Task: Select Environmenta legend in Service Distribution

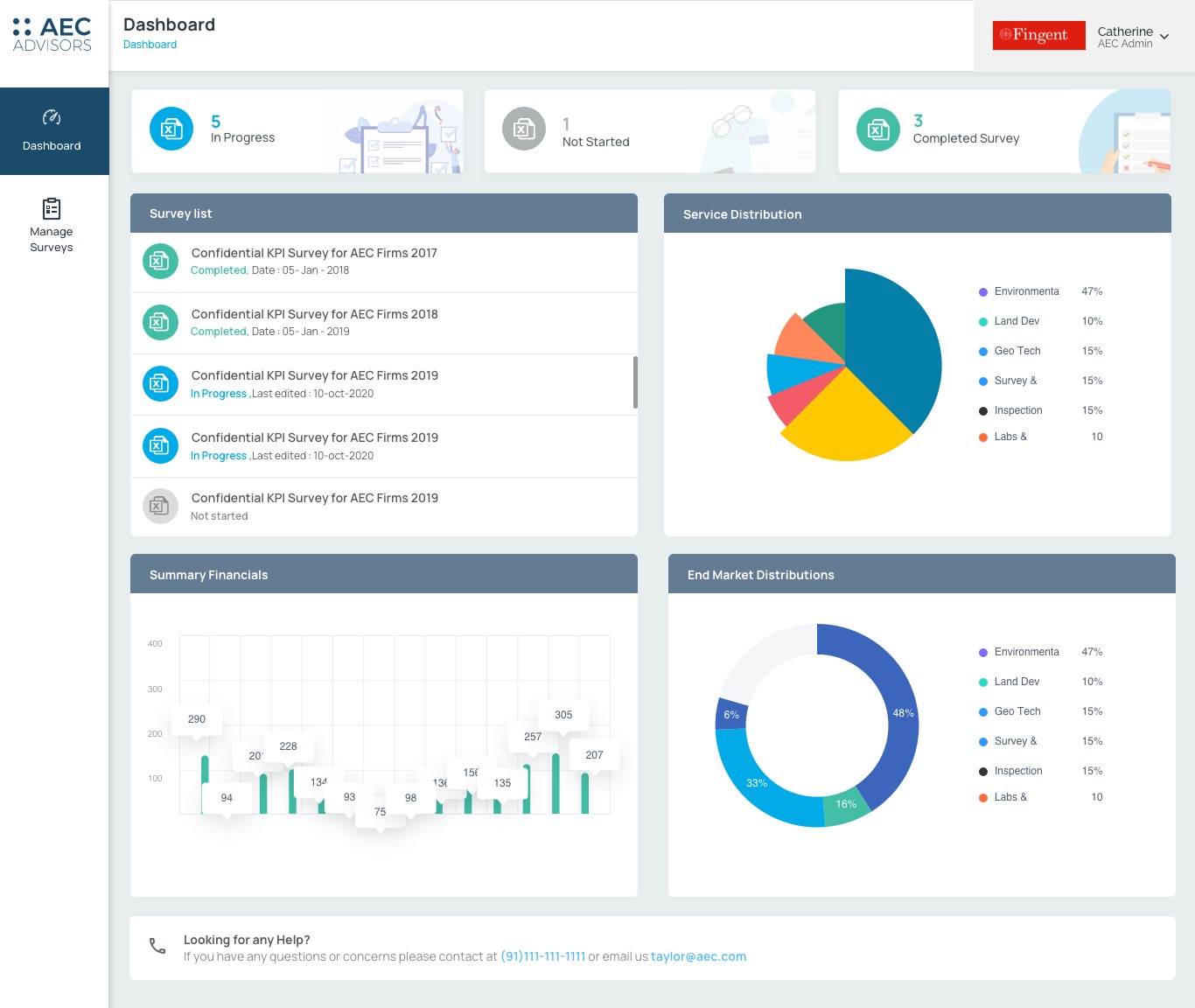Action: (1041, 291)
